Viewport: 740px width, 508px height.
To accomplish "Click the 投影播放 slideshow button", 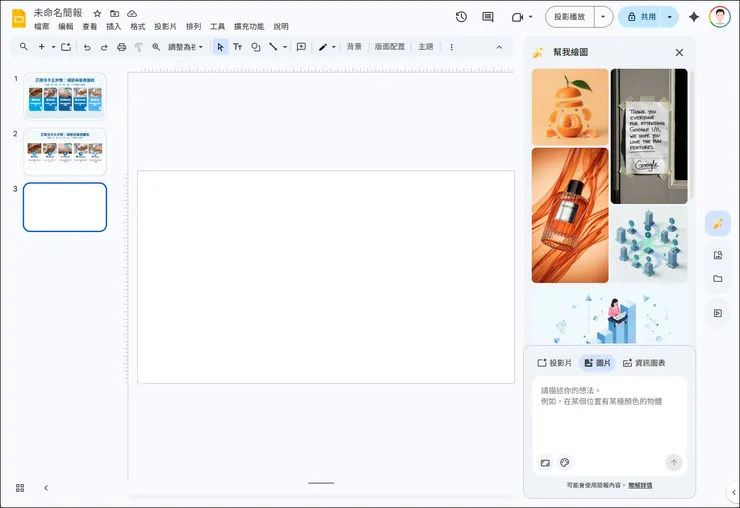I will 570,17.
